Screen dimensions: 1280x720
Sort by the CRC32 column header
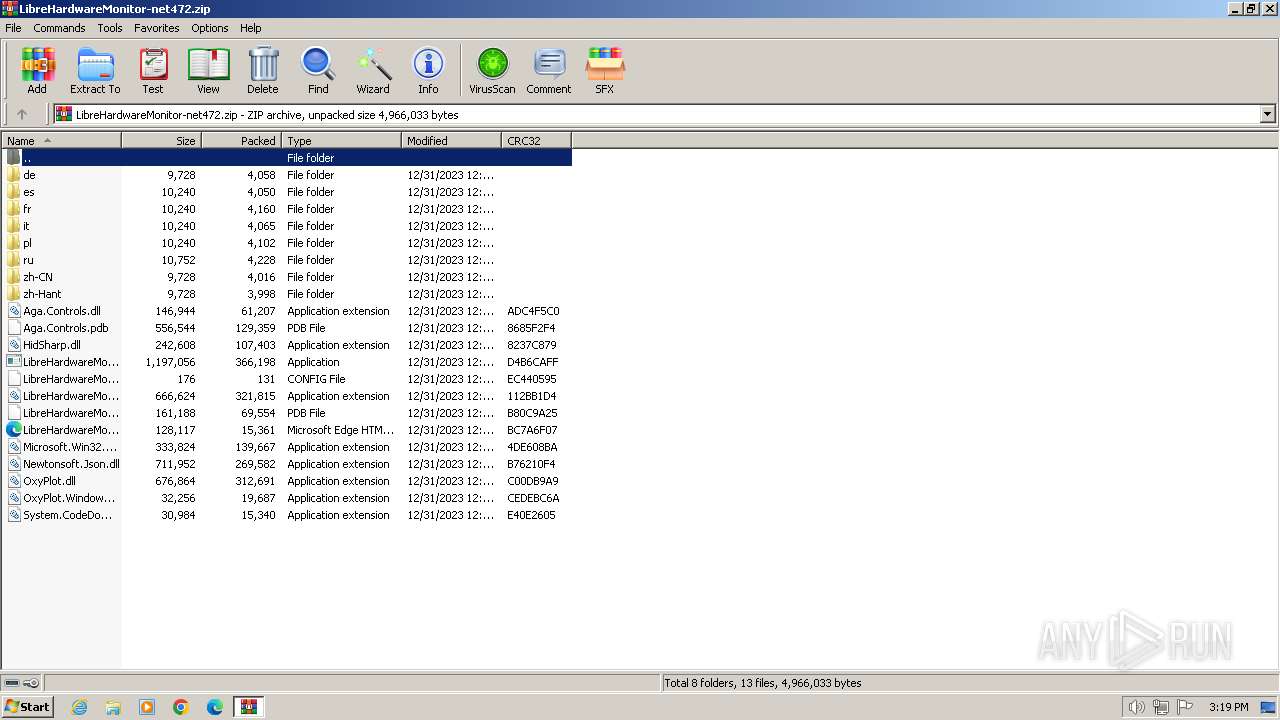[537, 141]
